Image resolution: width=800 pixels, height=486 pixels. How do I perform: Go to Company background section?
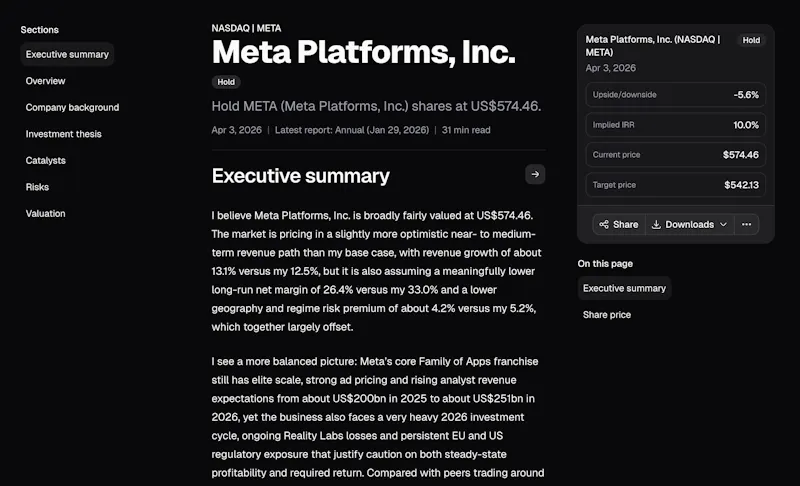(x=72, y=108)
